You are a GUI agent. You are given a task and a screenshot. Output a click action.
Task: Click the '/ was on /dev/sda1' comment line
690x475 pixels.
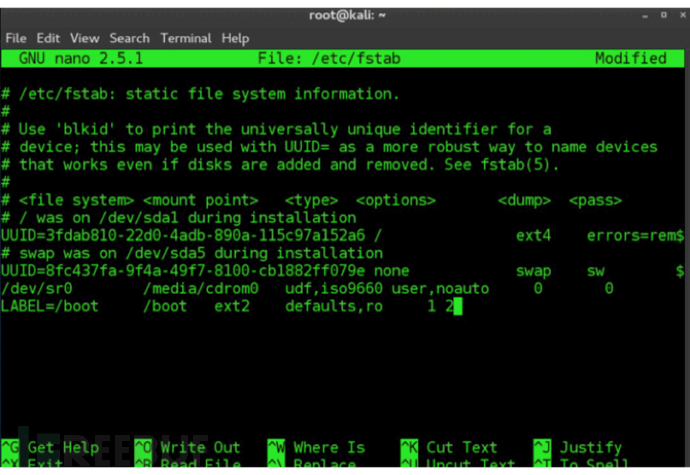(x=179, y=217)
